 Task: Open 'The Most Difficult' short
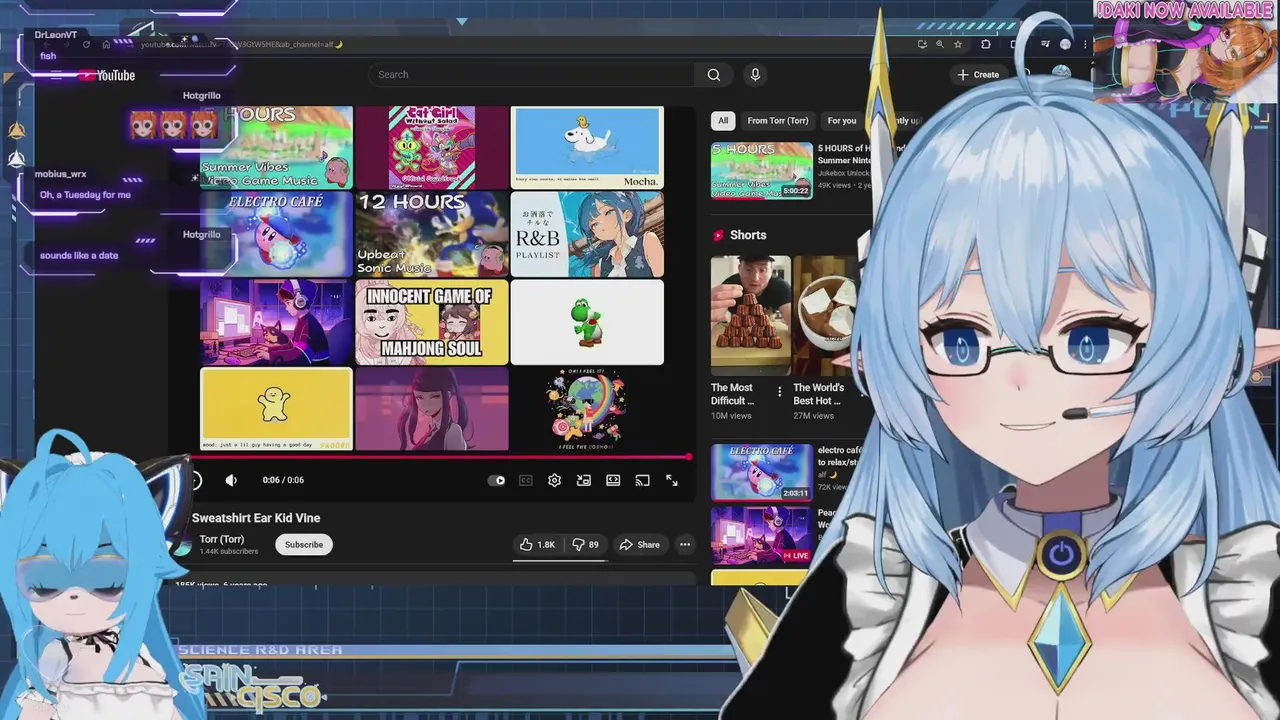(750, 316)
